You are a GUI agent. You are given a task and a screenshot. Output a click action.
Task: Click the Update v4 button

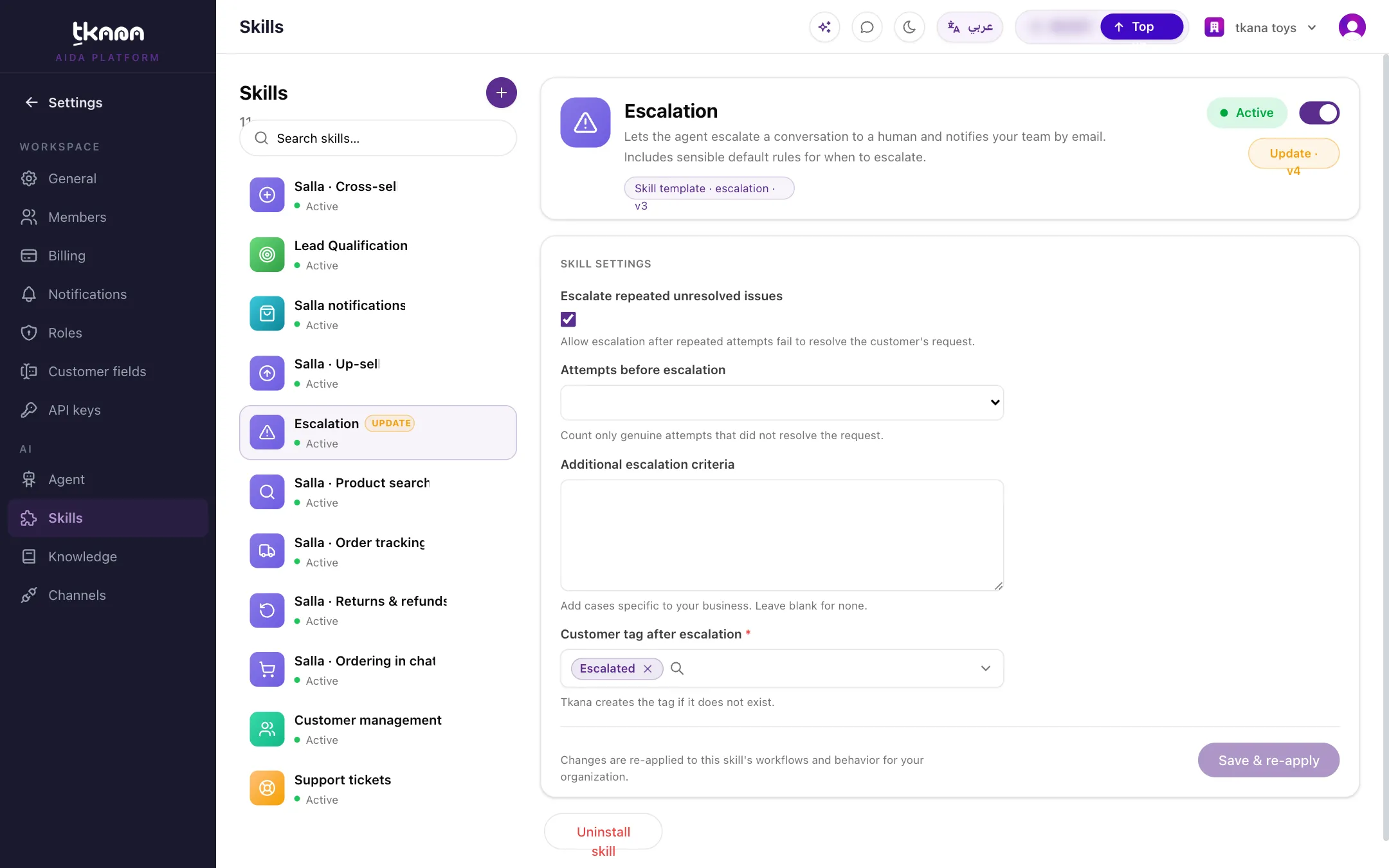click(x=1293, y=154)
